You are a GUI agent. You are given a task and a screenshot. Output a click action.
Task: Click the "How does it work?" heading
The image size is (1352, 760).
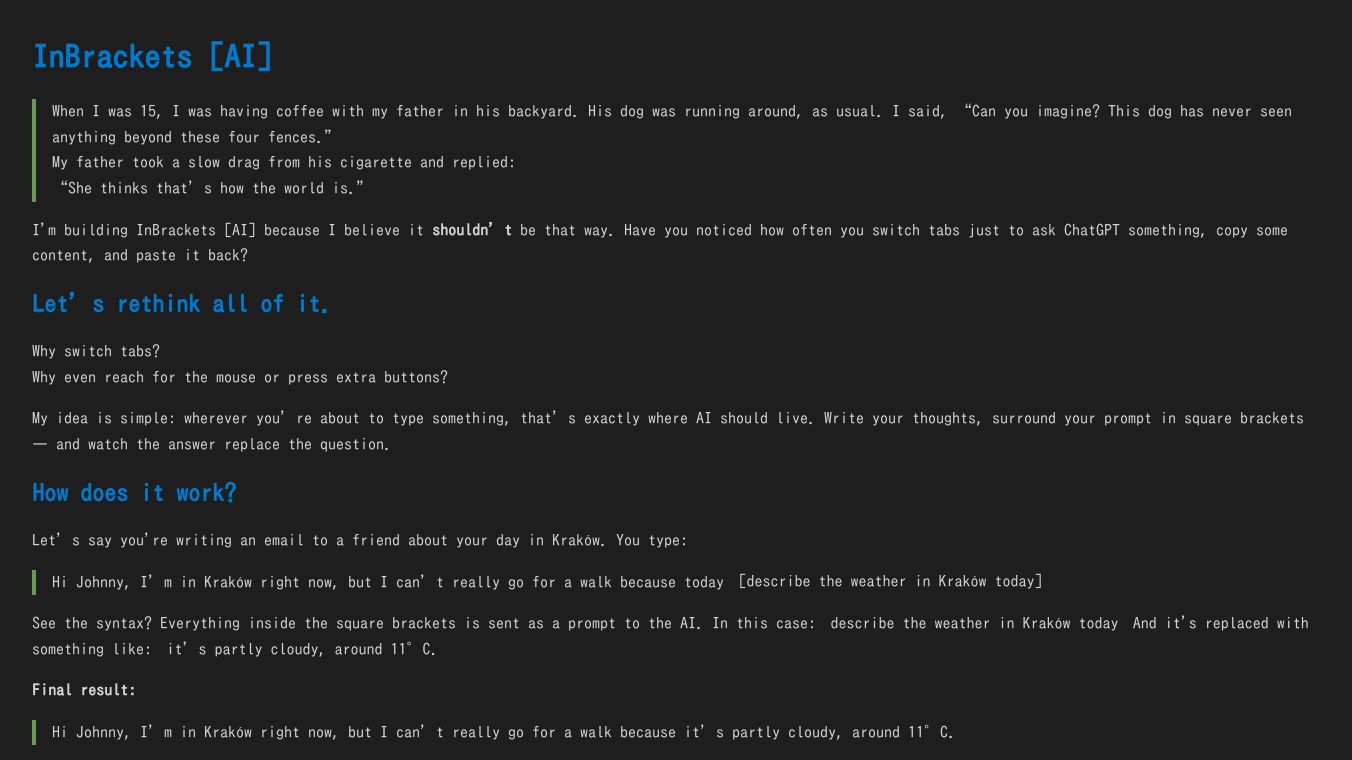tap(134, 493)
